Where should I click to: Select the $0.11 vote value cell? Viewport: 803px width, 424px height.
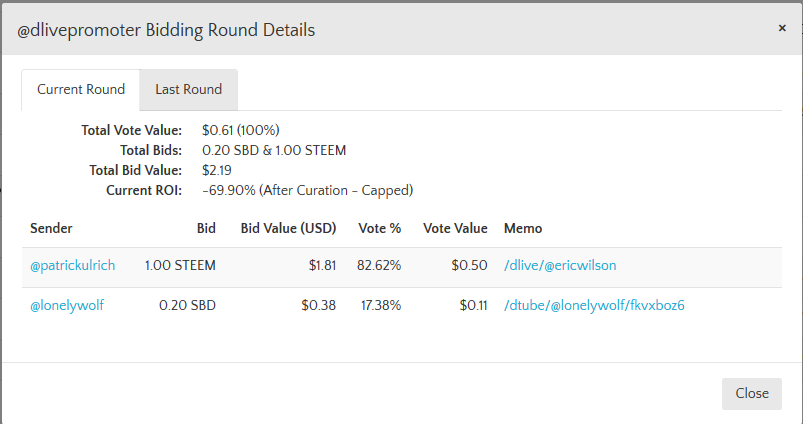coord(473,306)
